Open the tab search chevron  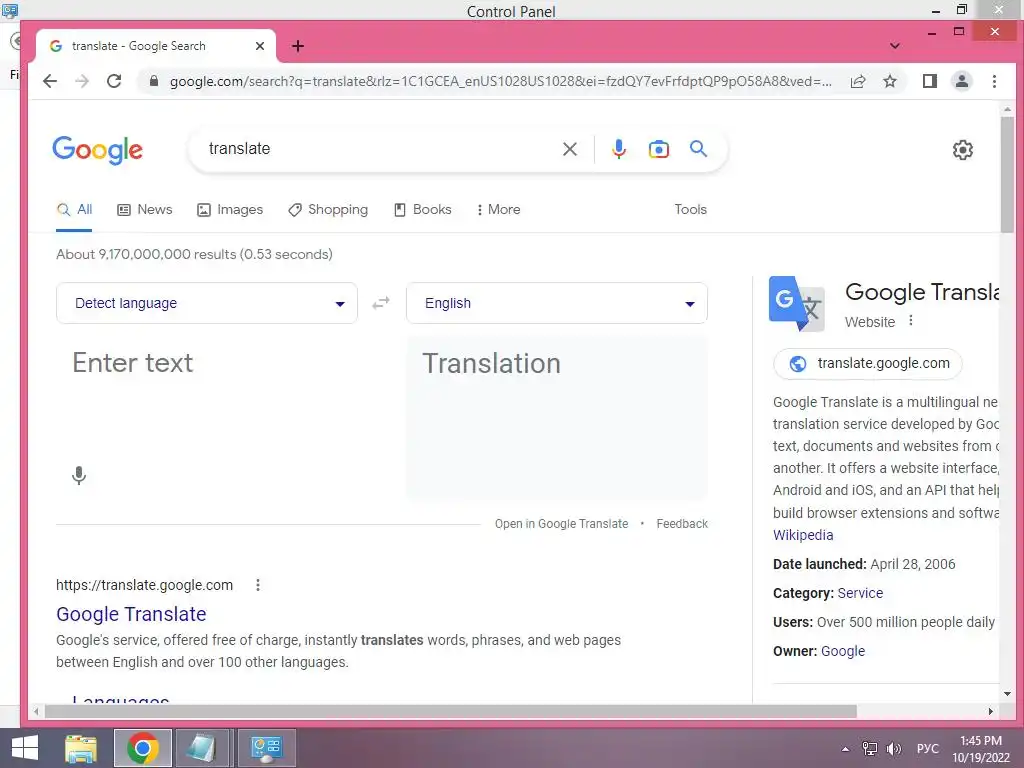(x=895, y=46)
